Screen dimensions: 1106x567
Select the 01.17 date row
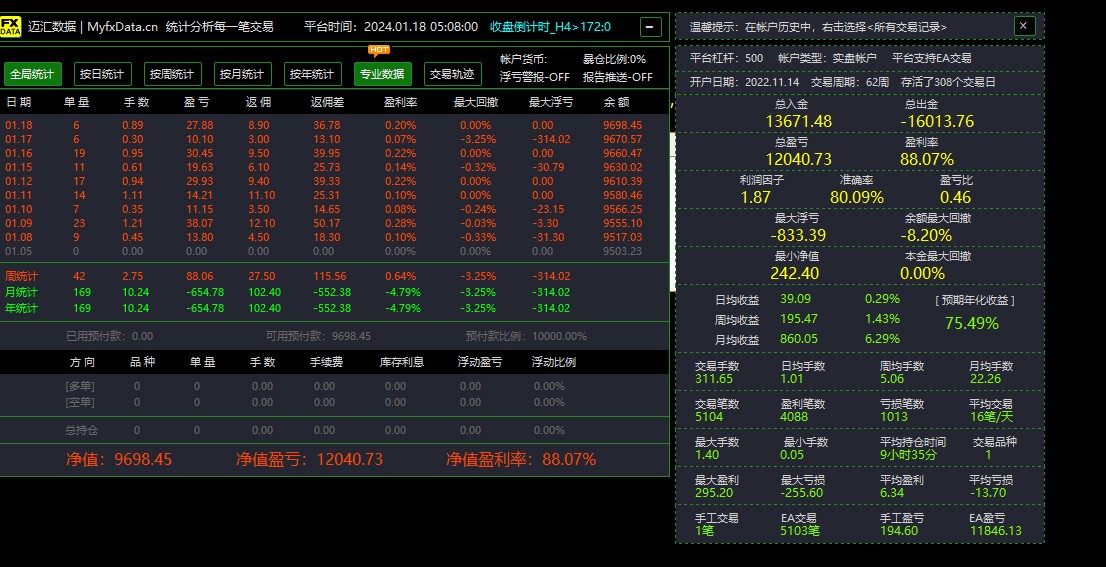pyautogui.click(x=334, y=139)
